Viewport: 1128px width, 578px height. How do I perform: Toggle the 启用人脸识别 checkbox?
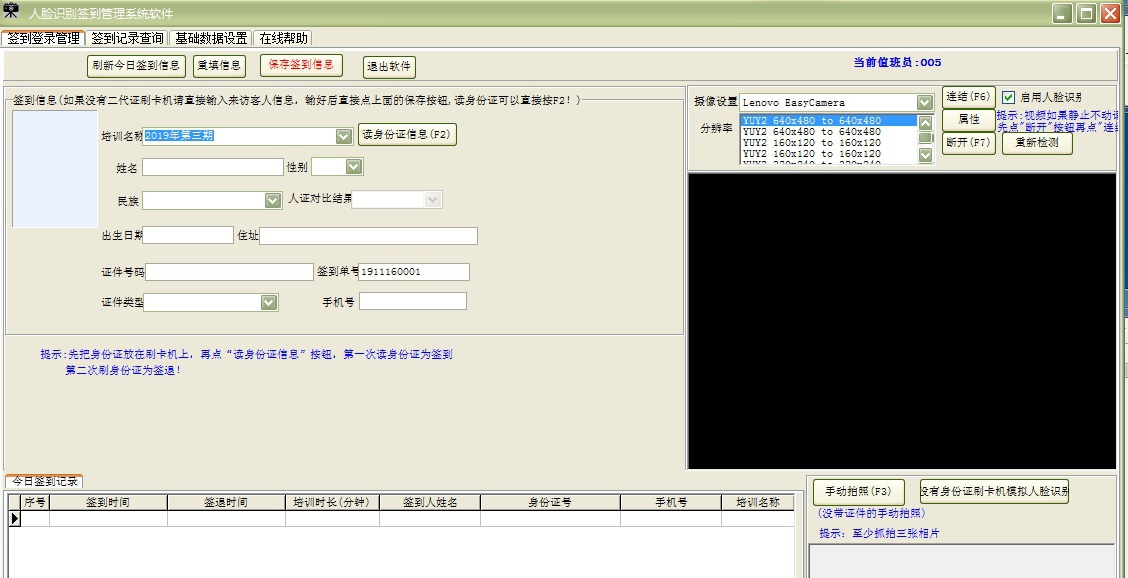click(x=1006, y=97)
